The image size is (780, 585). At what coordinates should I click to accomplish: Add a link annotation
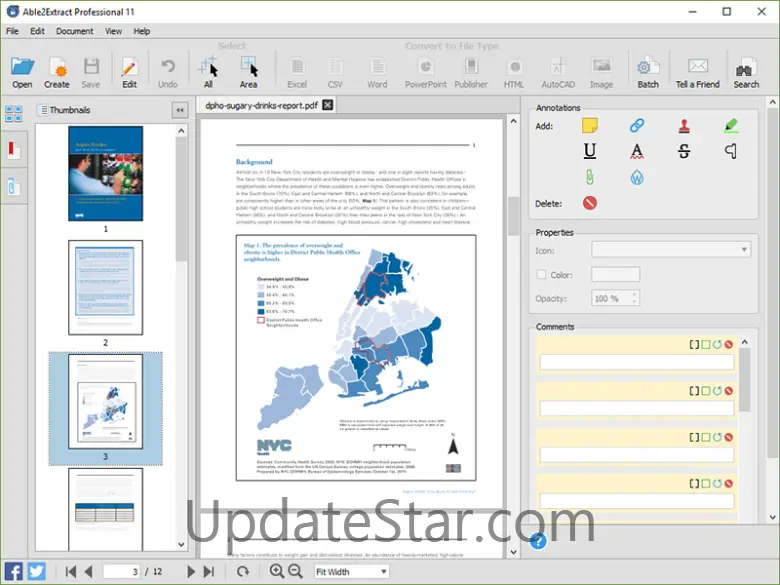click(x=637, y=125)
